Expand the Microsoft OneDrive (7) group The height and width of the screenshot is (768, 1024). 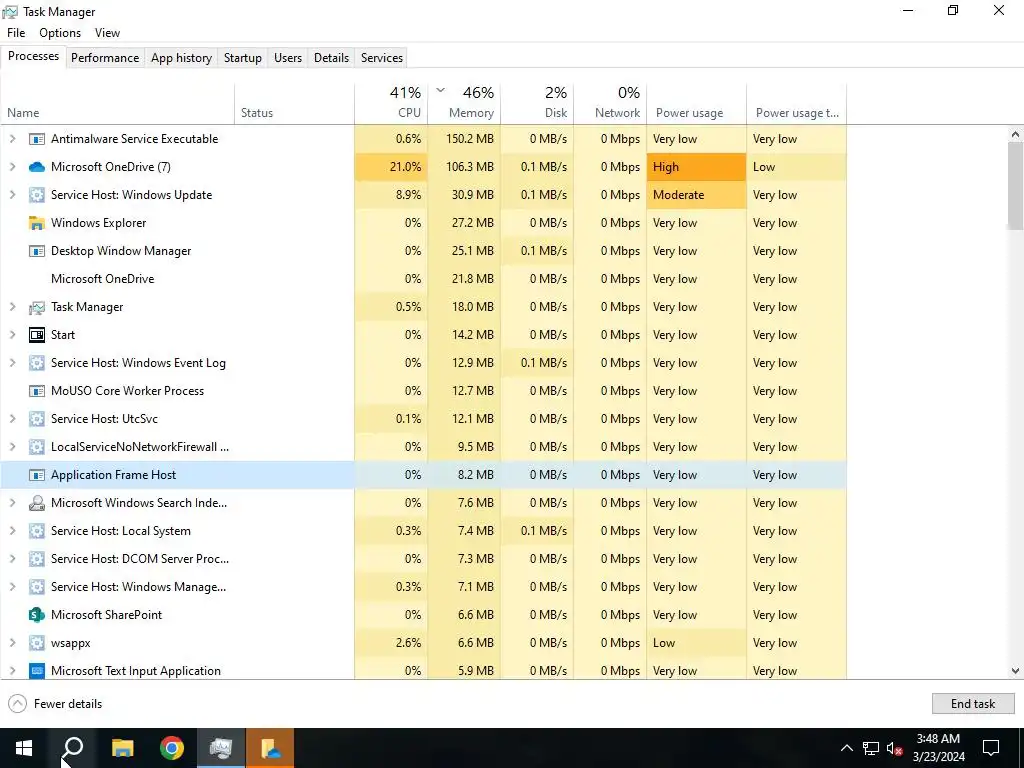coord(12,167)
